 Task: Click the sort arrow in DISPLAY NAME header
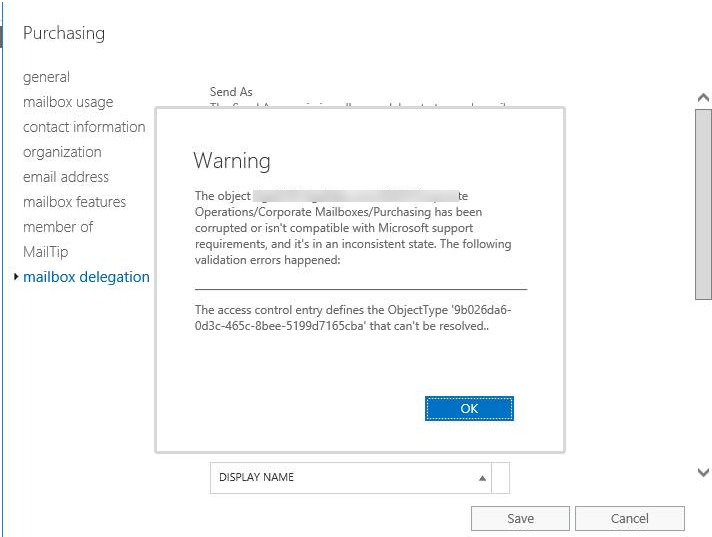click(482, 478)
